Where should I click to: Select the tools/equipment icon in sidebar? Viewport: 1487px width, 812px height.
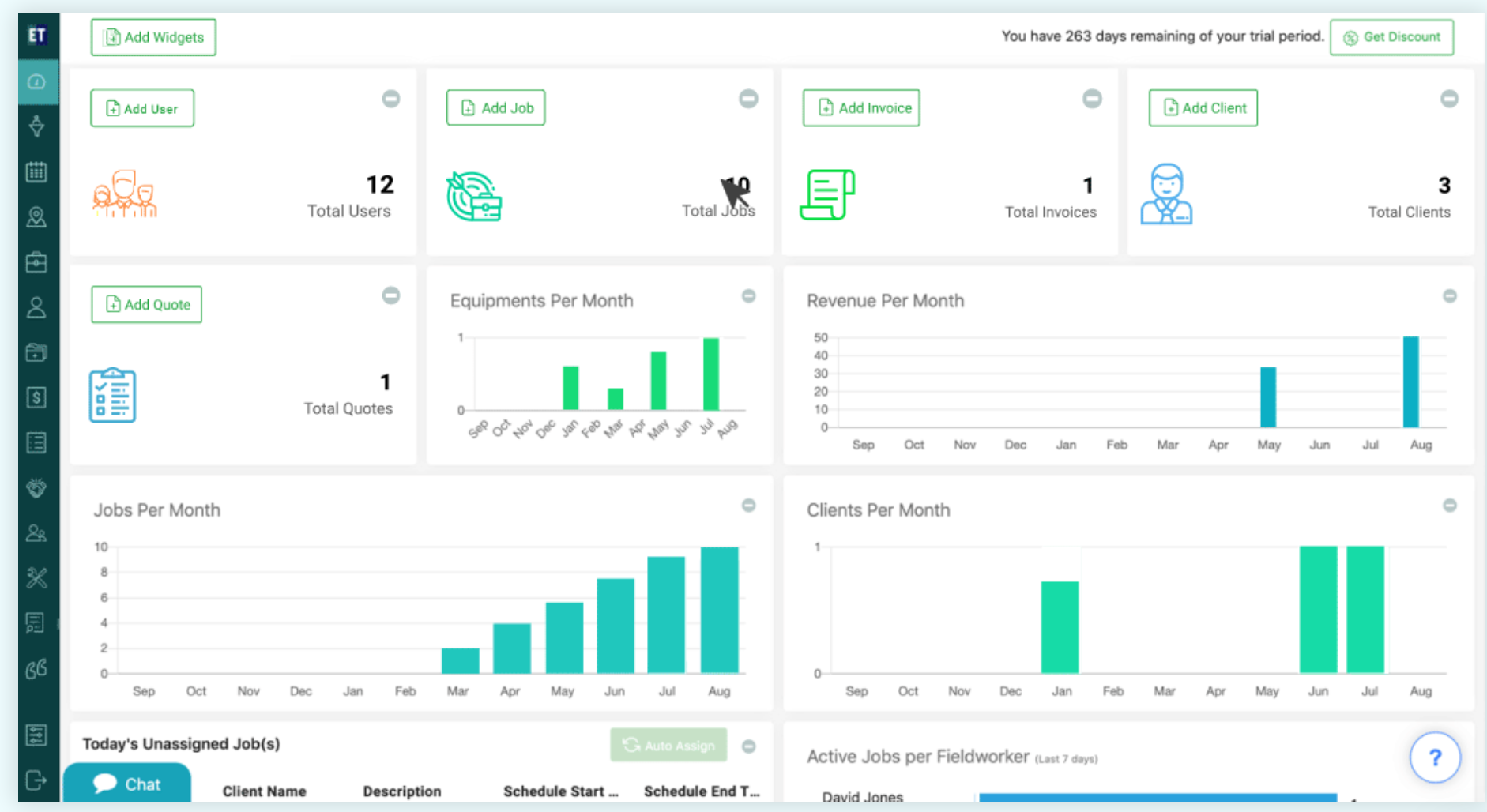37,578
